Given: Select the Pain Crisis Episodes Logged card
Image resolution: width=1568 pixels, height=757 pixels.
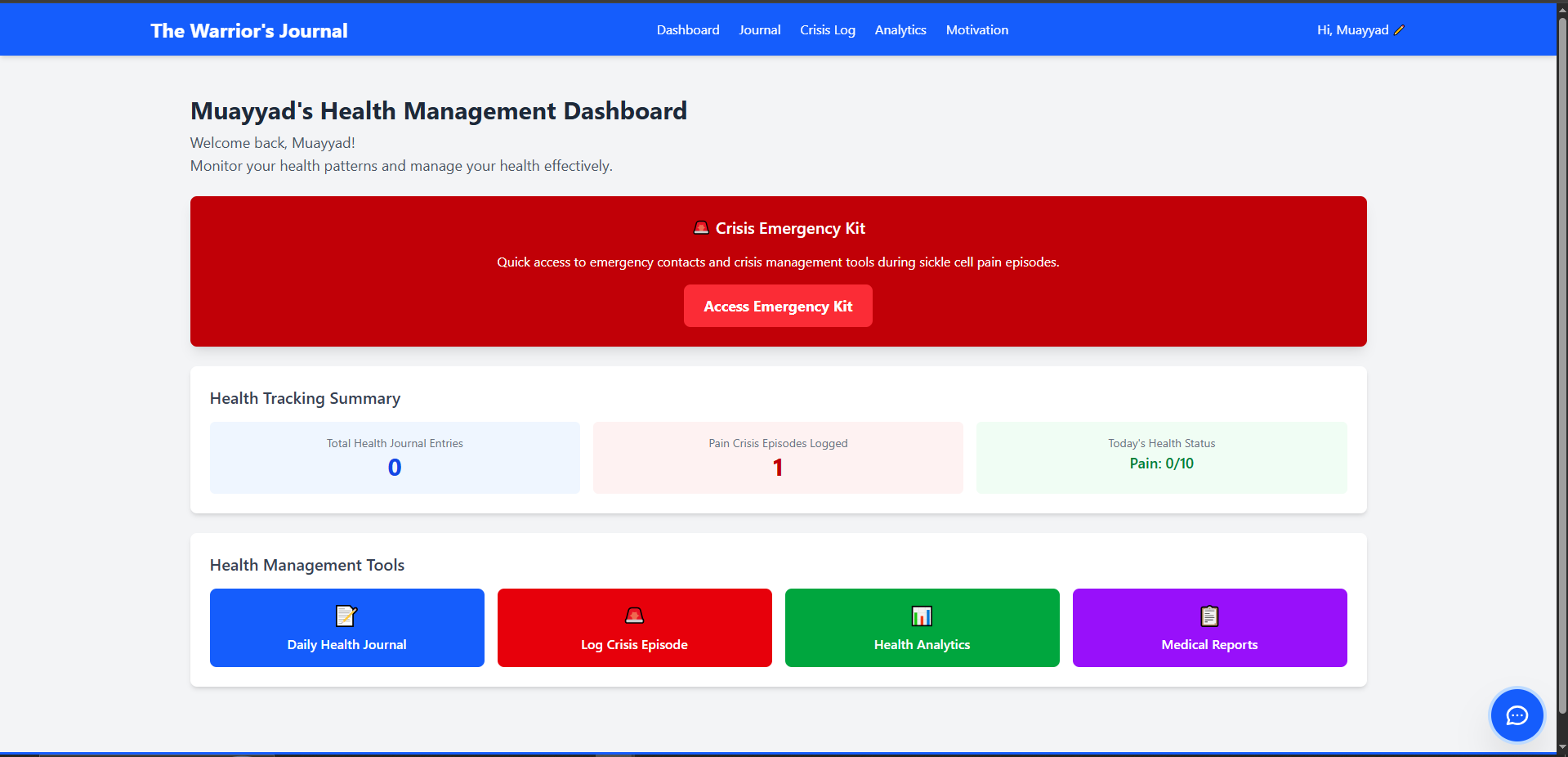Looking at the screenshot, I should tap(778, 458).
